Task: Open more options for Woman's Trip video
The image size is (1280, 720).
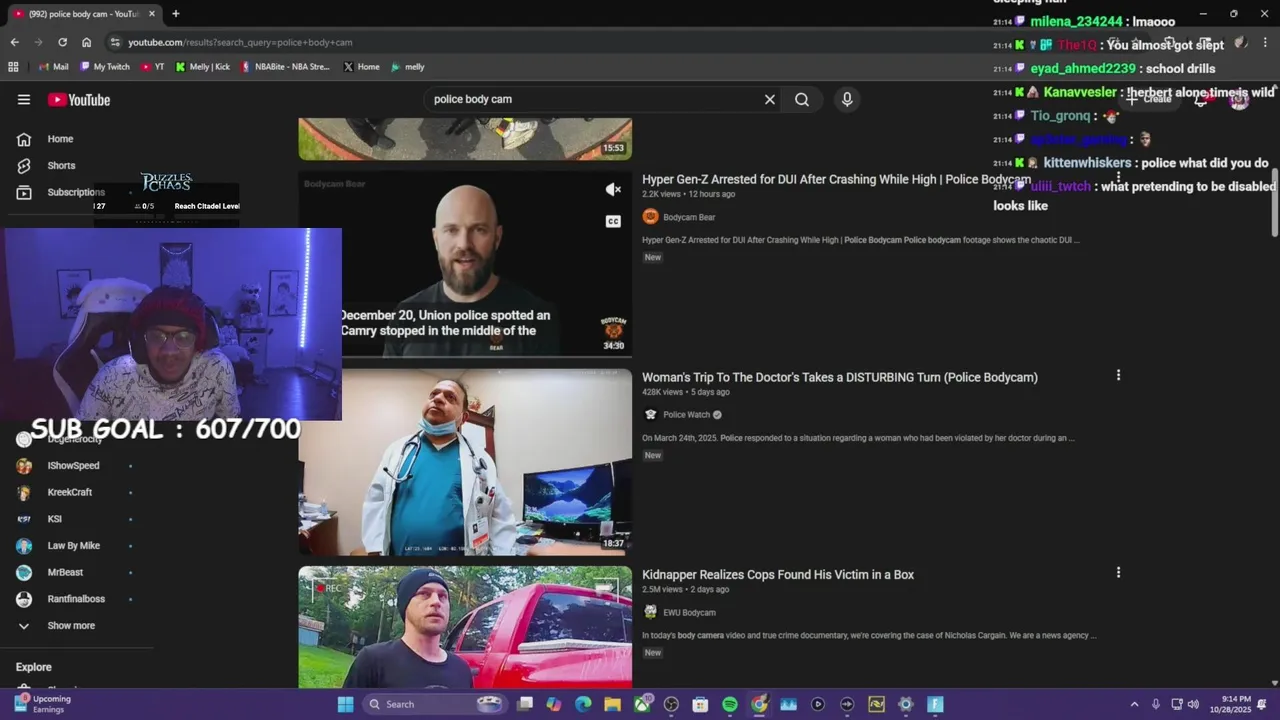Action: click(x=1118, y=375)
